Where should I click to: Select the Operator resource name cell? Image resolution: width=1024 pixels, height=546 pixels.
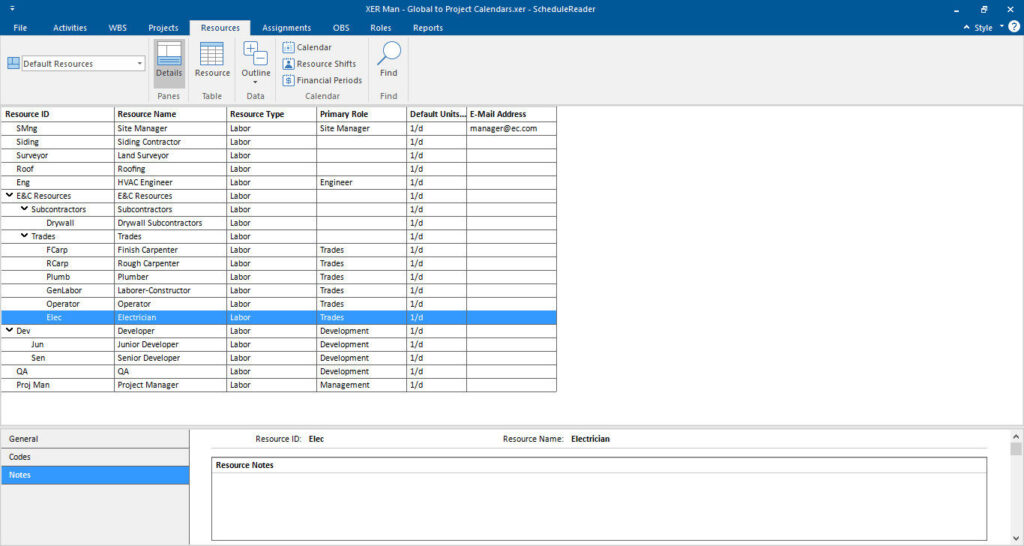170,304
